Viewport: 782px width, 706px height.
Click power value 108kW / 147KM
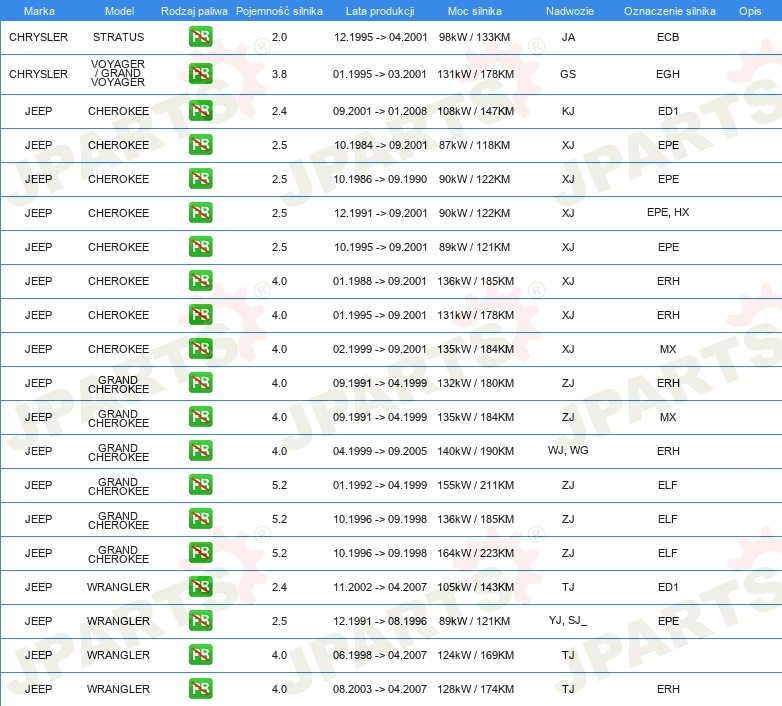click(x=475, y=111)
